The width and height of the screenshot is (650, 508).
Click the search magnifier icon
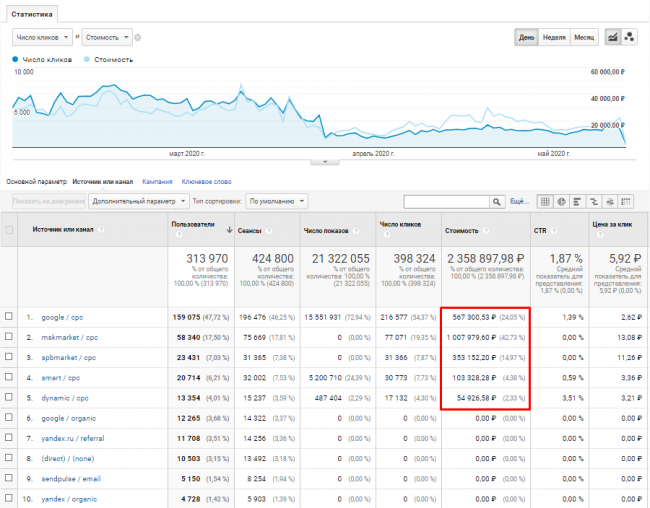pyautogui.click(x=498, y=201)
